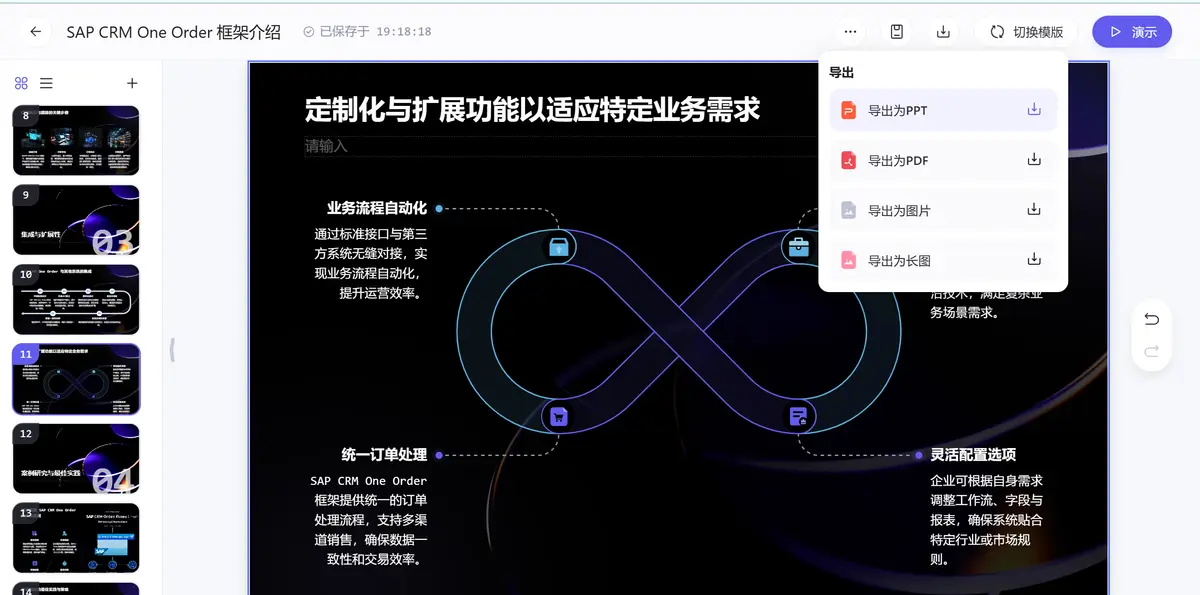This screenshot has height=595, width=1200.
Task: Click the shopping cart icon on infinity loop
Action: (559, 416)
